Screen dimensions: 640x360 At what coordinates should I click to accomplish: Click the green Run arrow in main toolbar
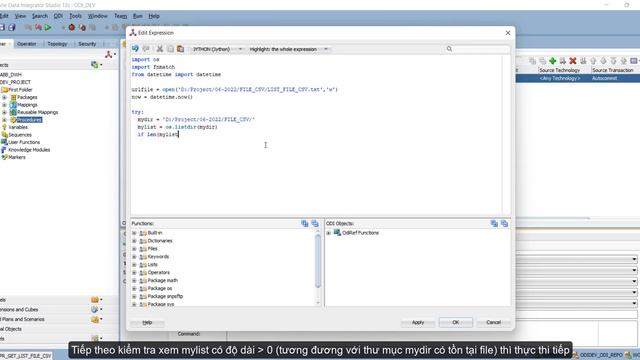(x=48, y=27)
